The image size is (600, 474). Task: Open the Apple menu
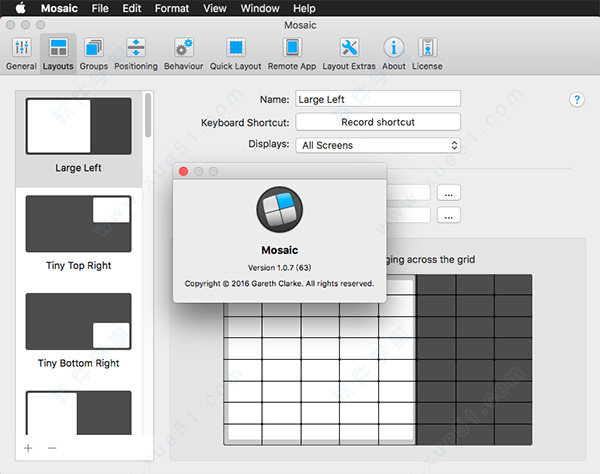point(21,8)
